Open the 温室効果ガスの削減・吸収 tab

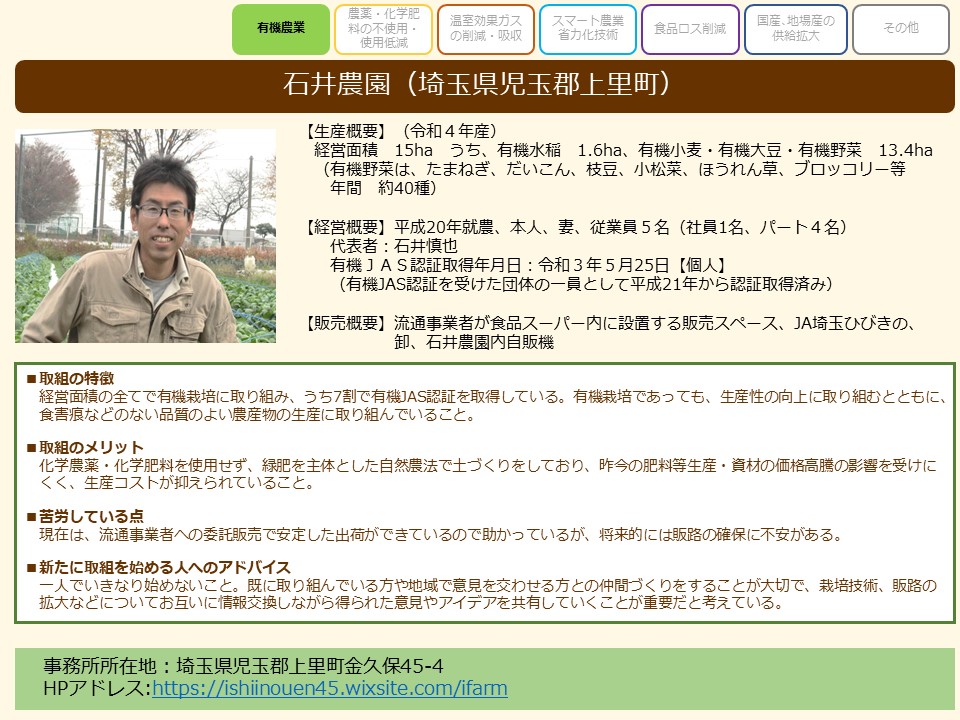(486, 29)
